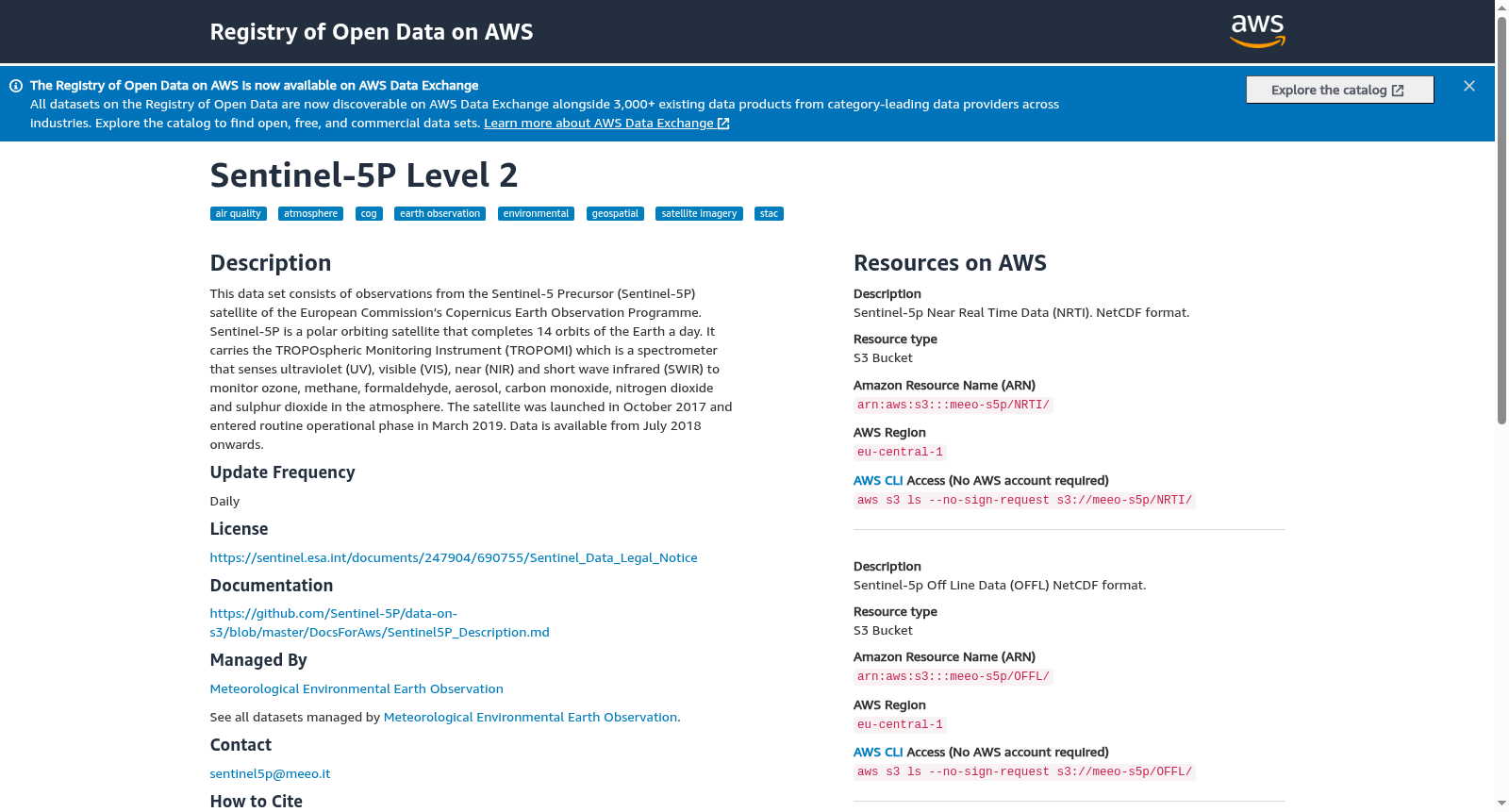Image resolution: width=1509 pixels, height=812 pixels.
Task: Click the Update Frequency heading
Action: (282, 472)
